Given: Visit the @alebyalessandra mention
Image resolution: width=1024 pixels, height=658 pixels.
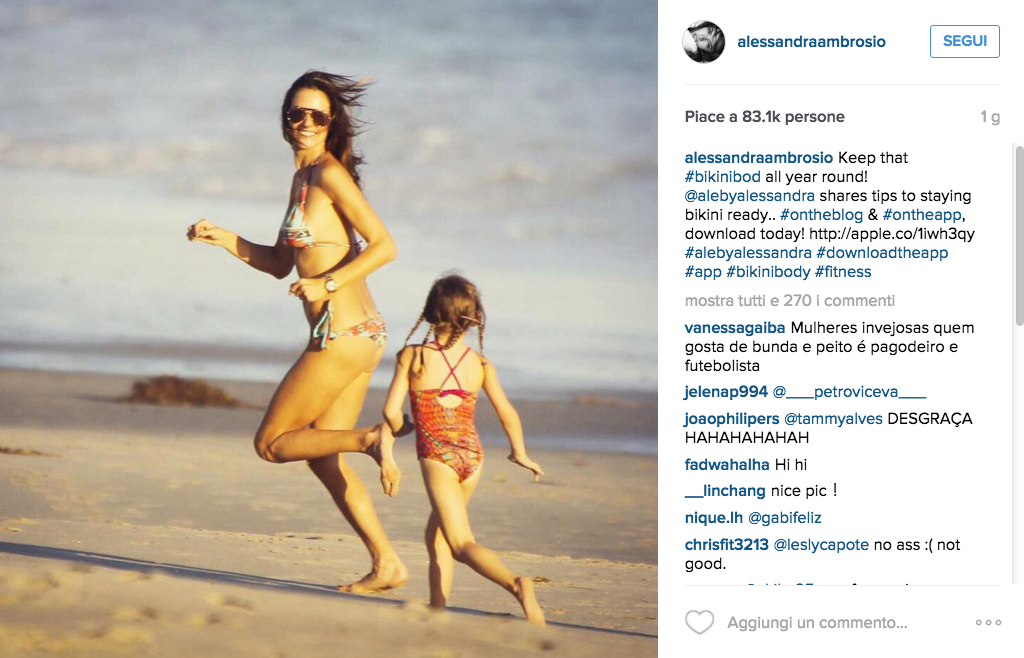Looking at the screenshot, I should 750,196.
